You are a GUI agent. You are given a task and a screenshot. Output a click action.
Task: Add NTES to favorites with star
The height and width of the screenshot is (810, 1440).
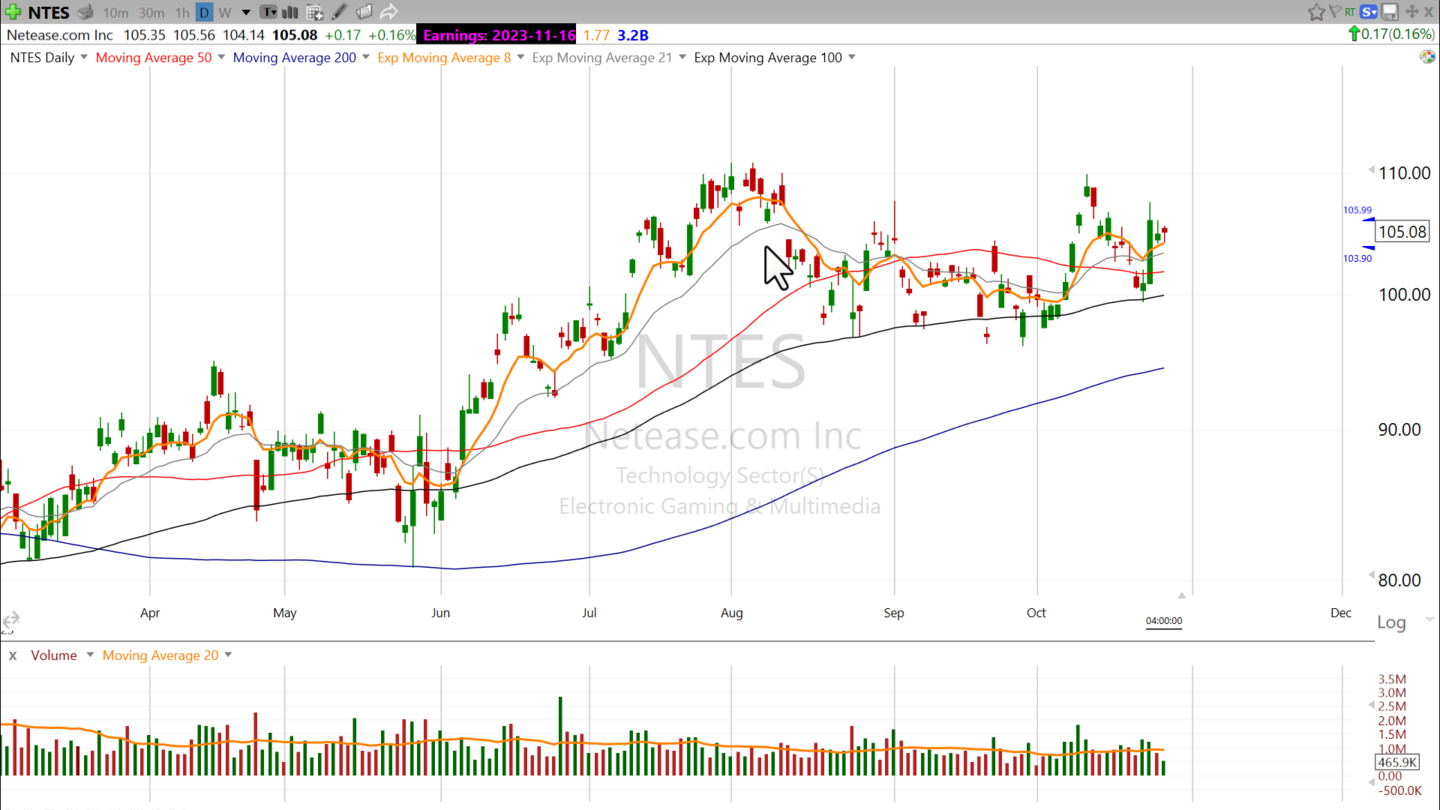[1316, 12]
